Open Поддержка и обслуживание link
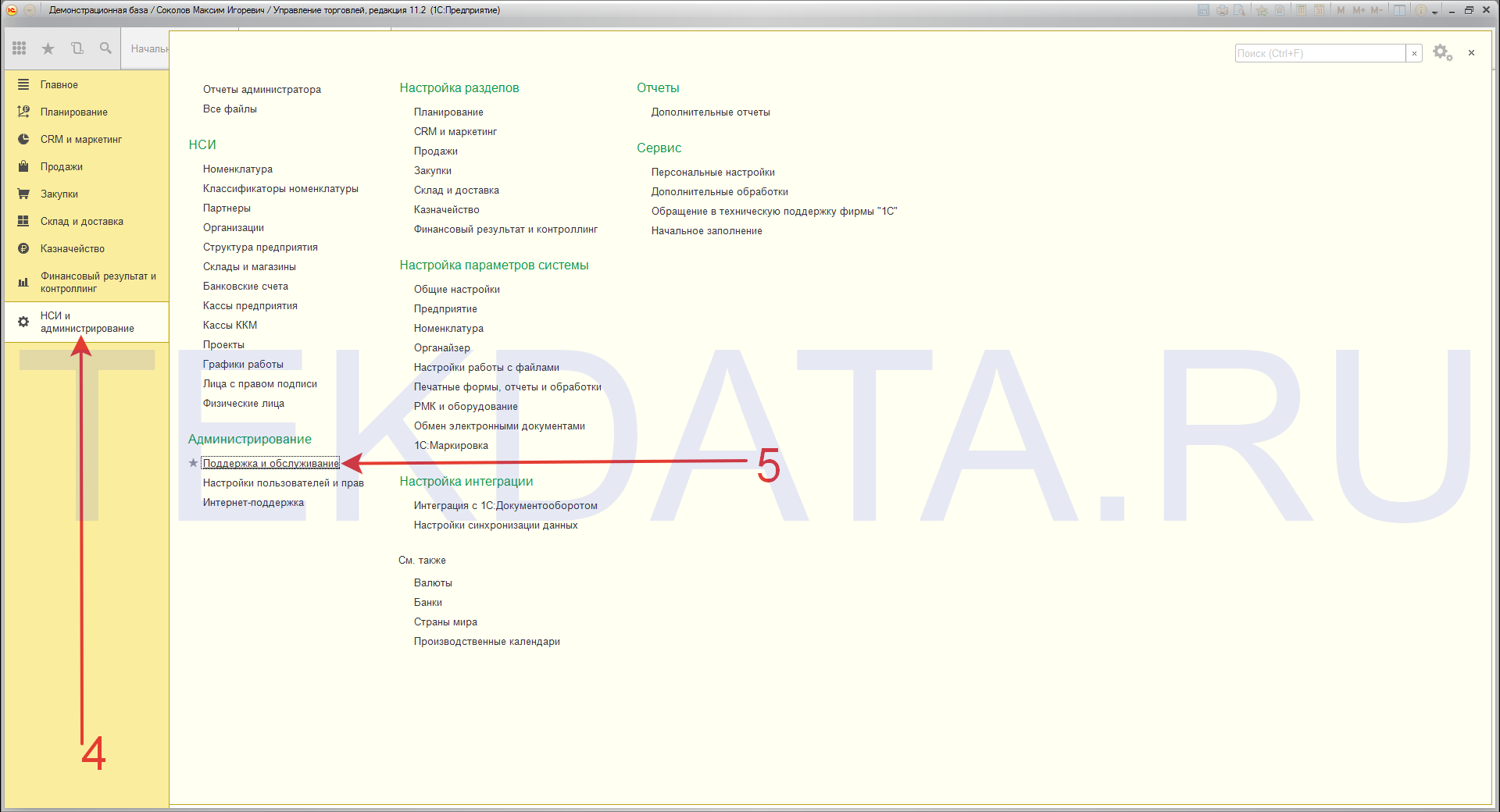Viewport: 1500px width, 812px height. 270,463
